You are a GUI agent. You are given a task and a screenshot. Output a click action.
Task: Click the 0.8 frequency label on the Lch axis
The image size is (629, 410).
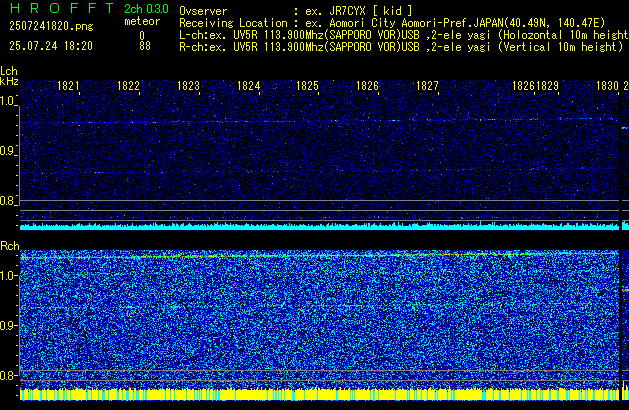pos(8,201)
